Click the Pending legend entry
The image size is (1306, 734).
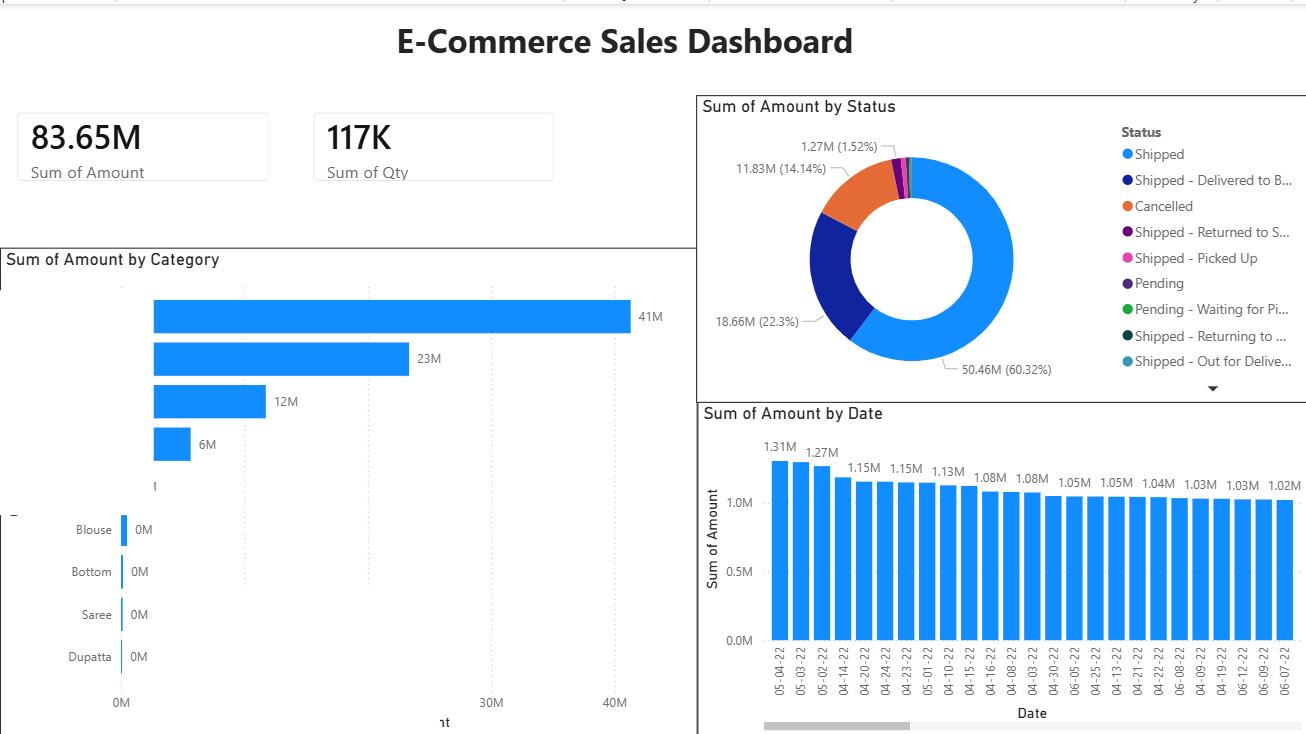tap(1152, 284)
